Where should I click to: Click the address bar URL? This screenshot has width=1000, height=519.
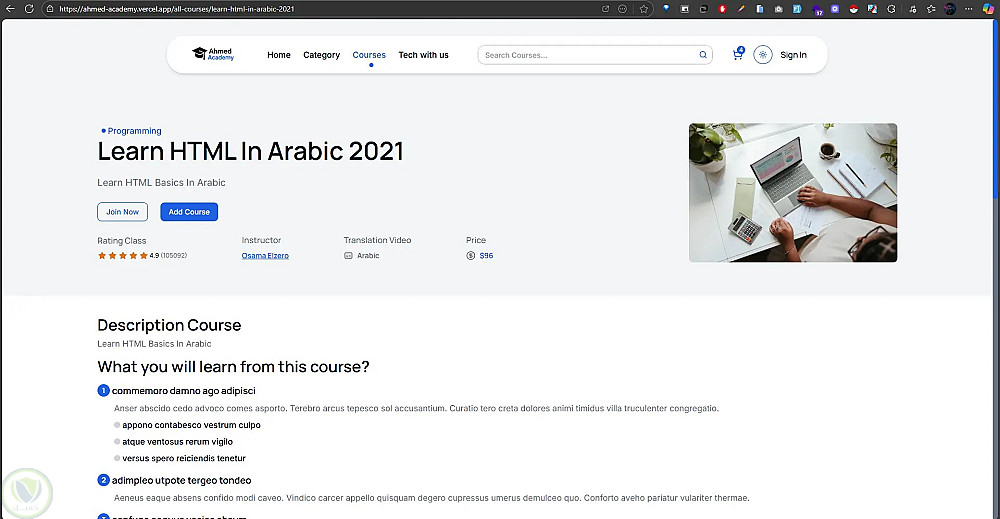[x=177, y=9]
